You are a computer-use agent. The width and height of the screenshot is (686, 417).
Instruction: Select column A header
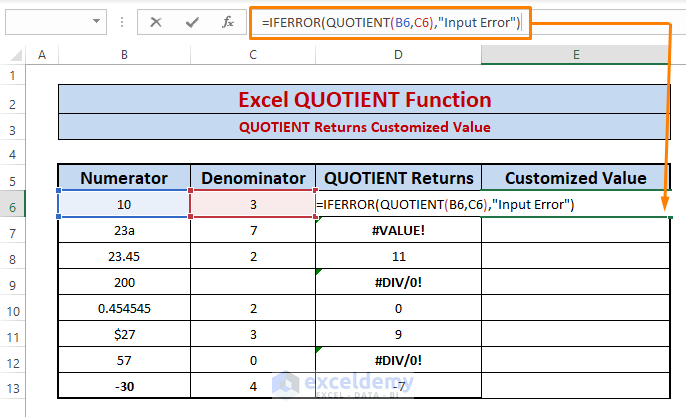tap(42, 55)
